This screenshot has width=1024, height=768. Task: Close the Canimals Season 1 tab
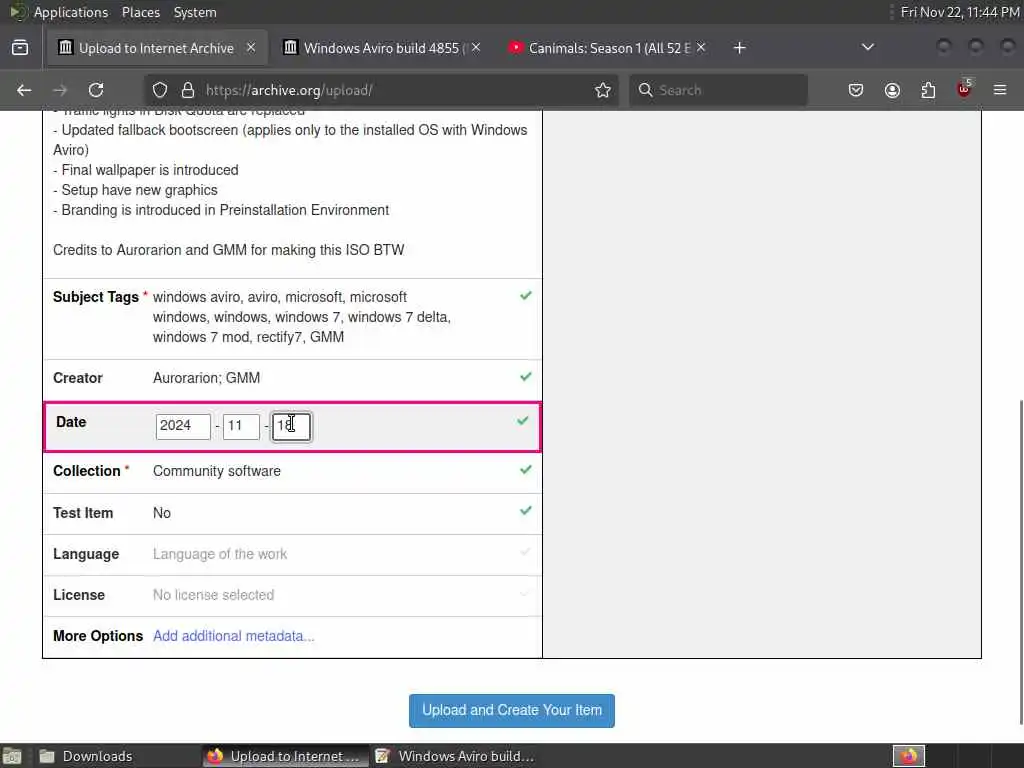click(701, 48)
